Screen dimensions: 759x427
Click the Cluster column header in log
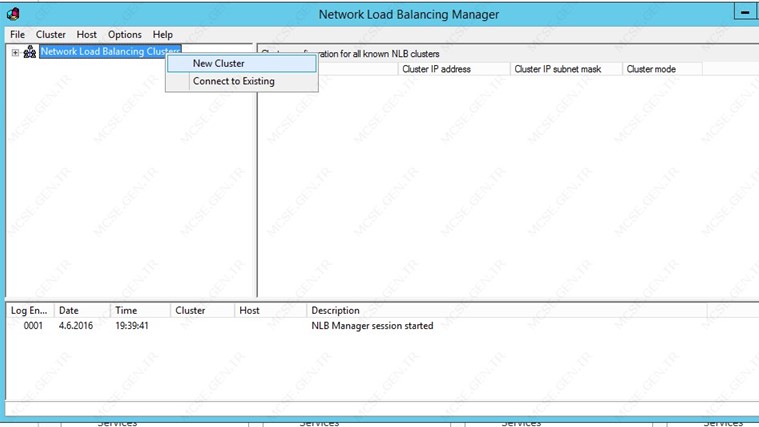point(202,310)
